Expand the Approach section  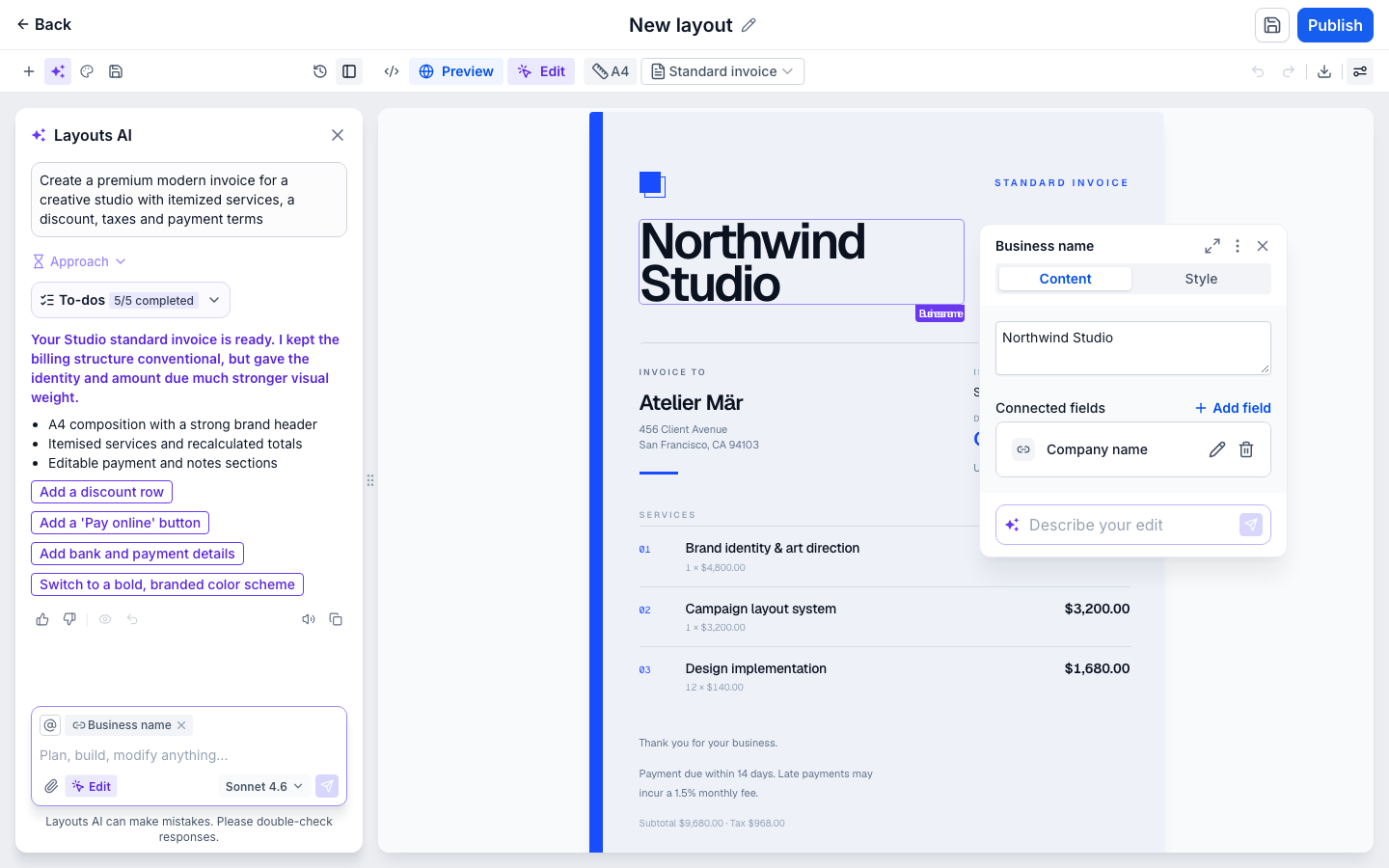79,261
